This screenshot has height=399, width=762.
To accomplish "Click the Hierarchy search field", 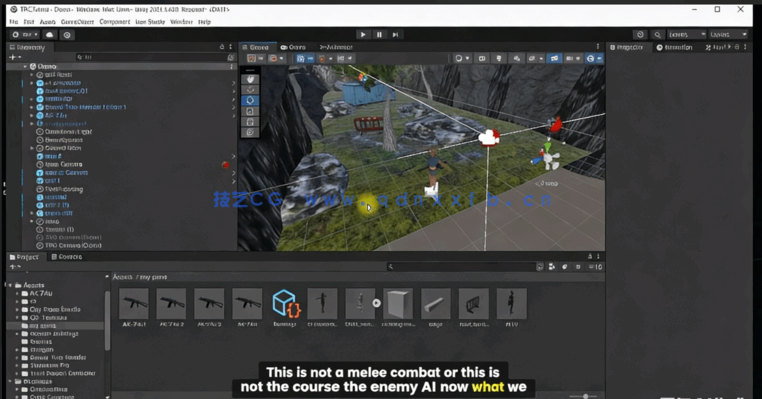I will pyautogui.click(x=152, y=57).
